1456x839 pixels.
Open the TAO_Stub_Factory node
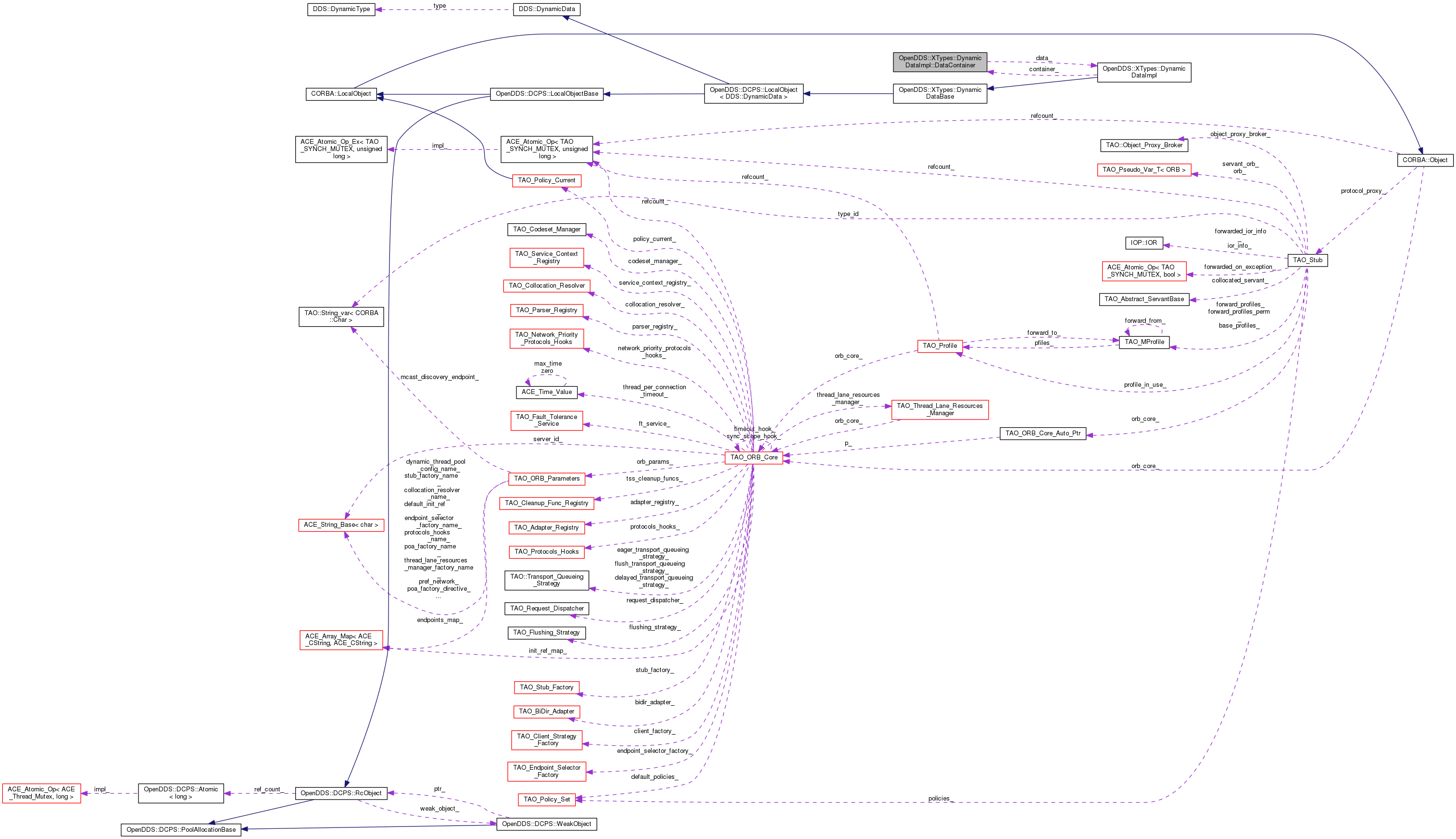point(546,687)
